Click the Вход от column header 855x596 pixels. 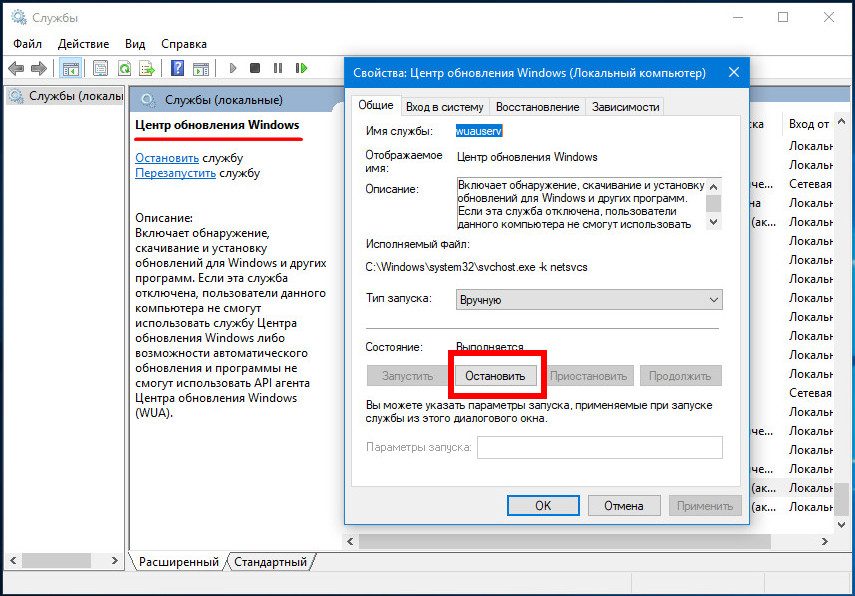809,124
